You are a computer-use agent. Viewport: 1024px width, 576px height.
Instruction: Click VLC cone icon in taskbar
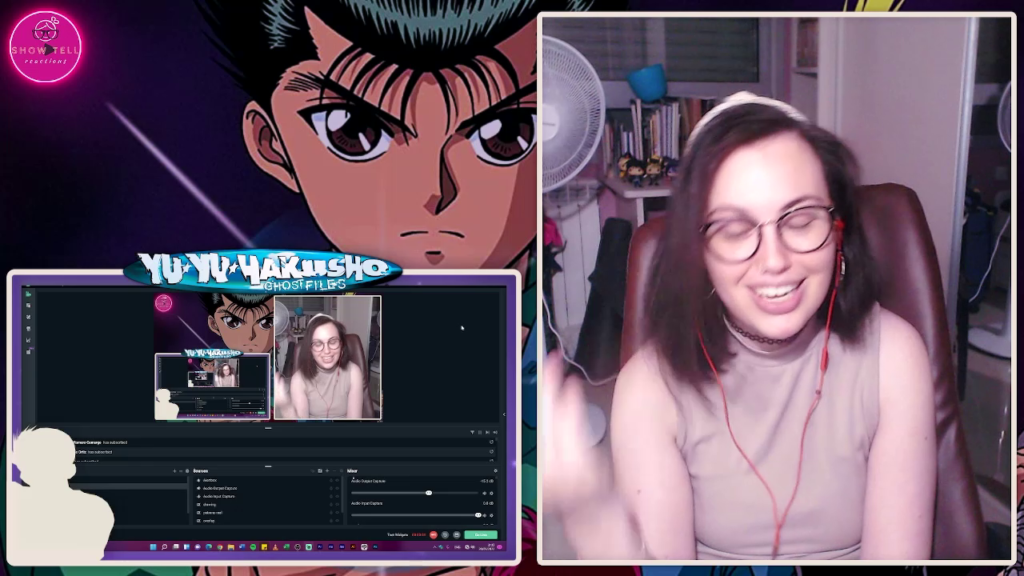(x=277, y=547)
